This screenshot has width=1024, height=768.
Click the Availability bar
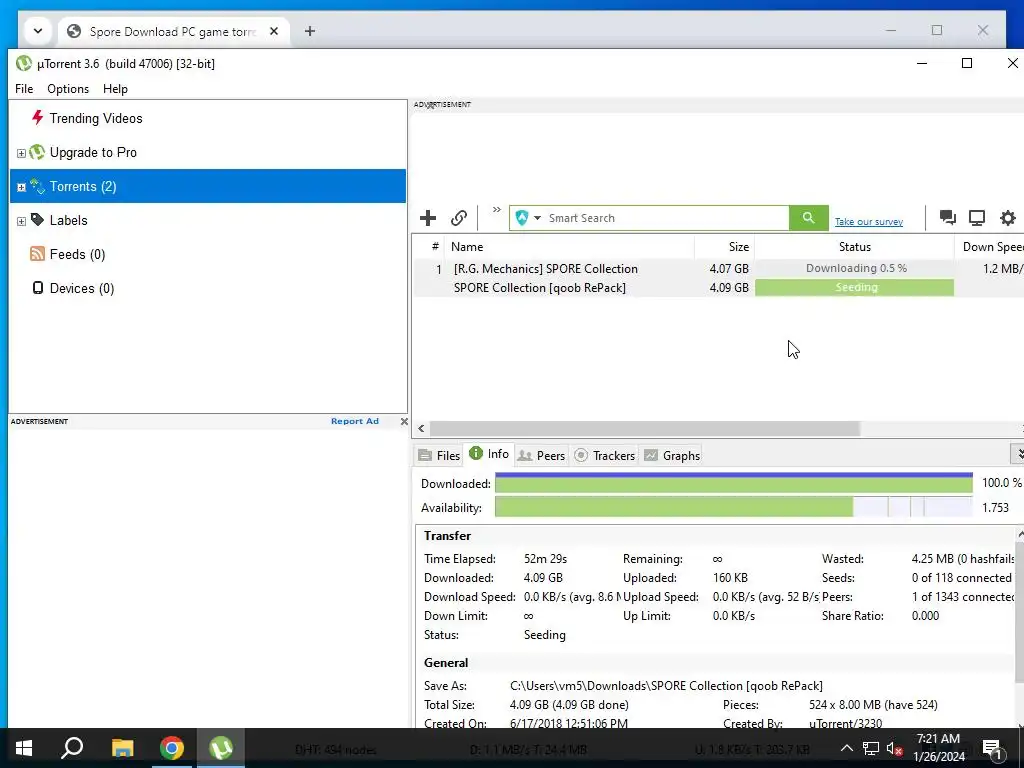733,507
